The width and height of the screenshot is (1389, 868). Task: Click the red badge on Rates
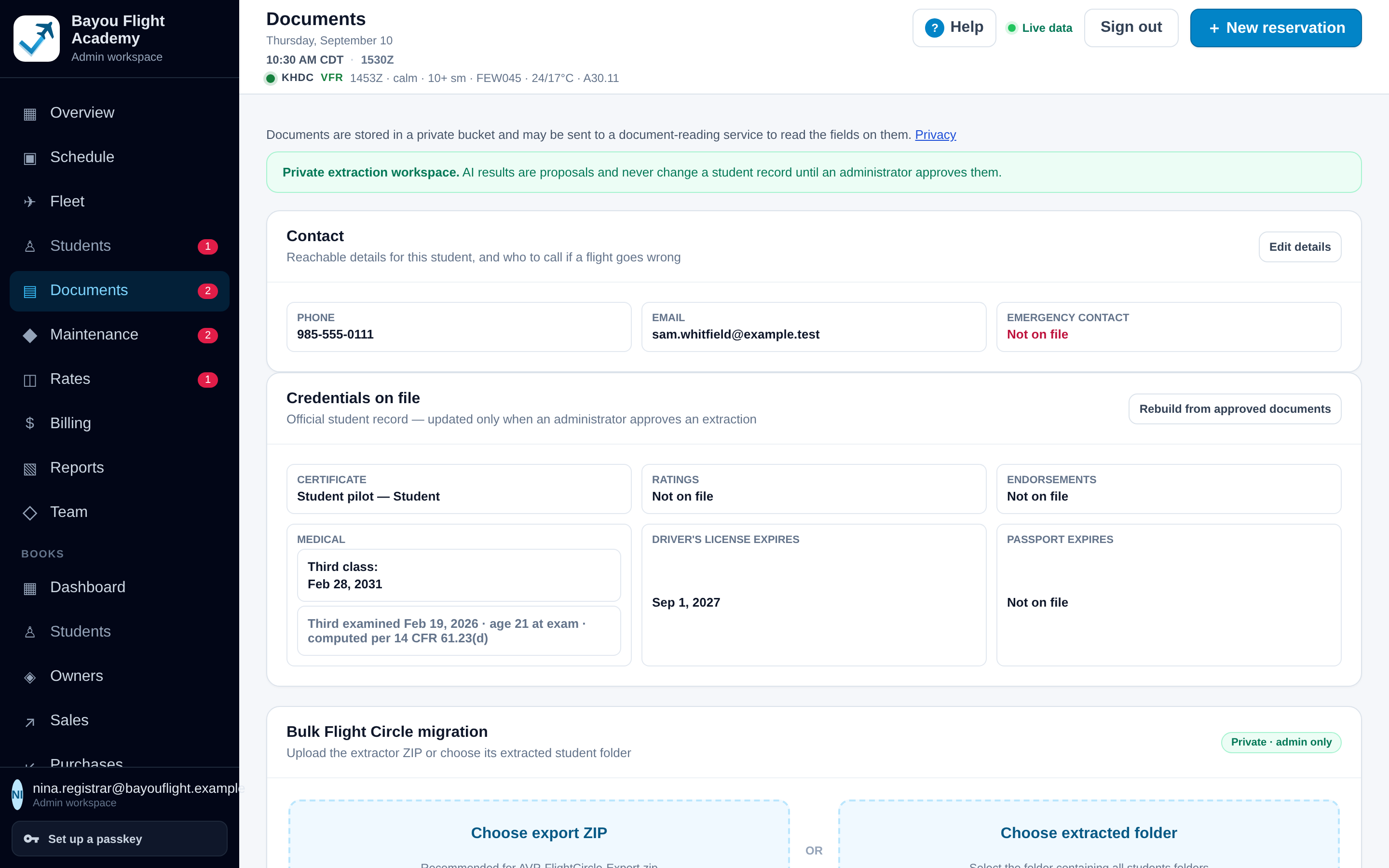(208, 380)
